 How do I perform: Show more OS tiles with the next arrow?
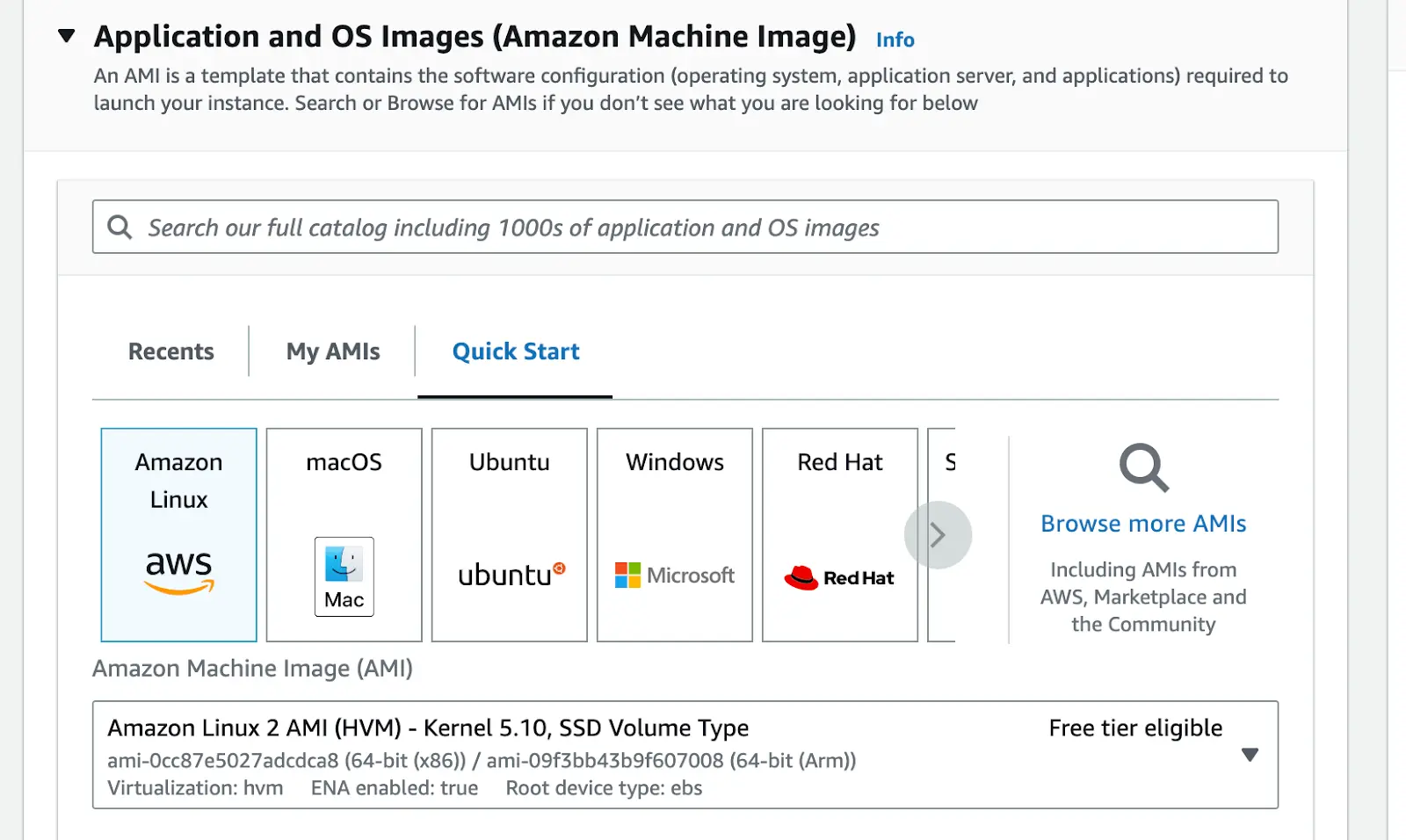click(x=938, y=535)
